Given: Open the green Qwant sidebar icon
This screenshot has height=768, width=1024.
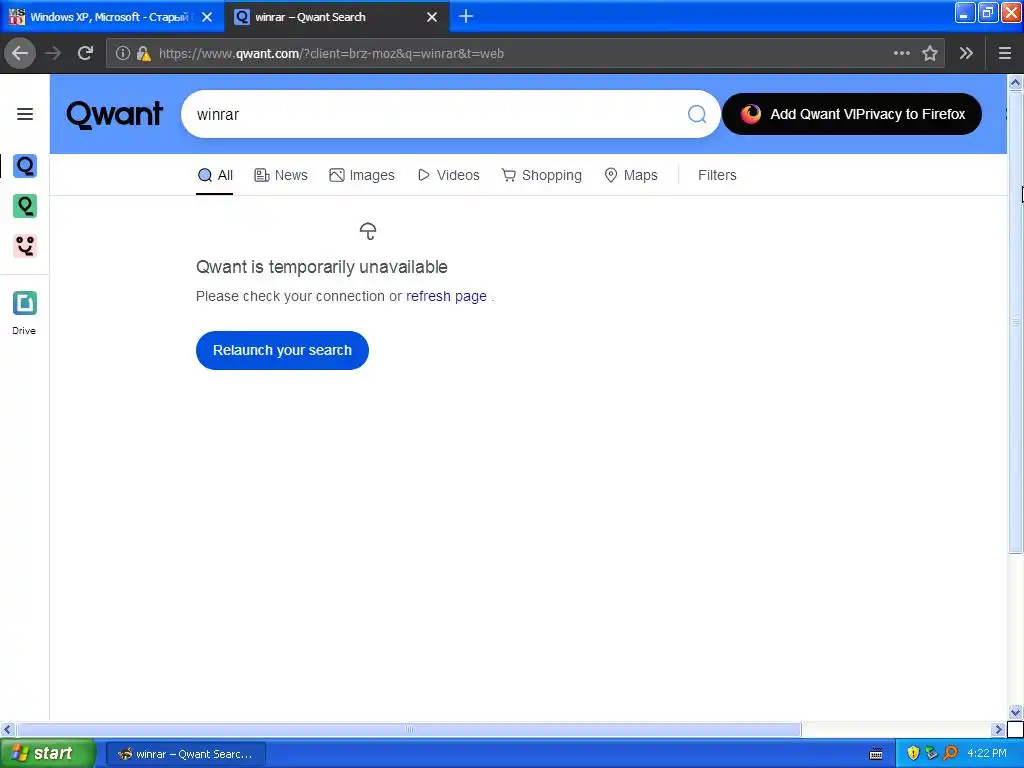Looking at the screenshot, I should click(25, 206).
